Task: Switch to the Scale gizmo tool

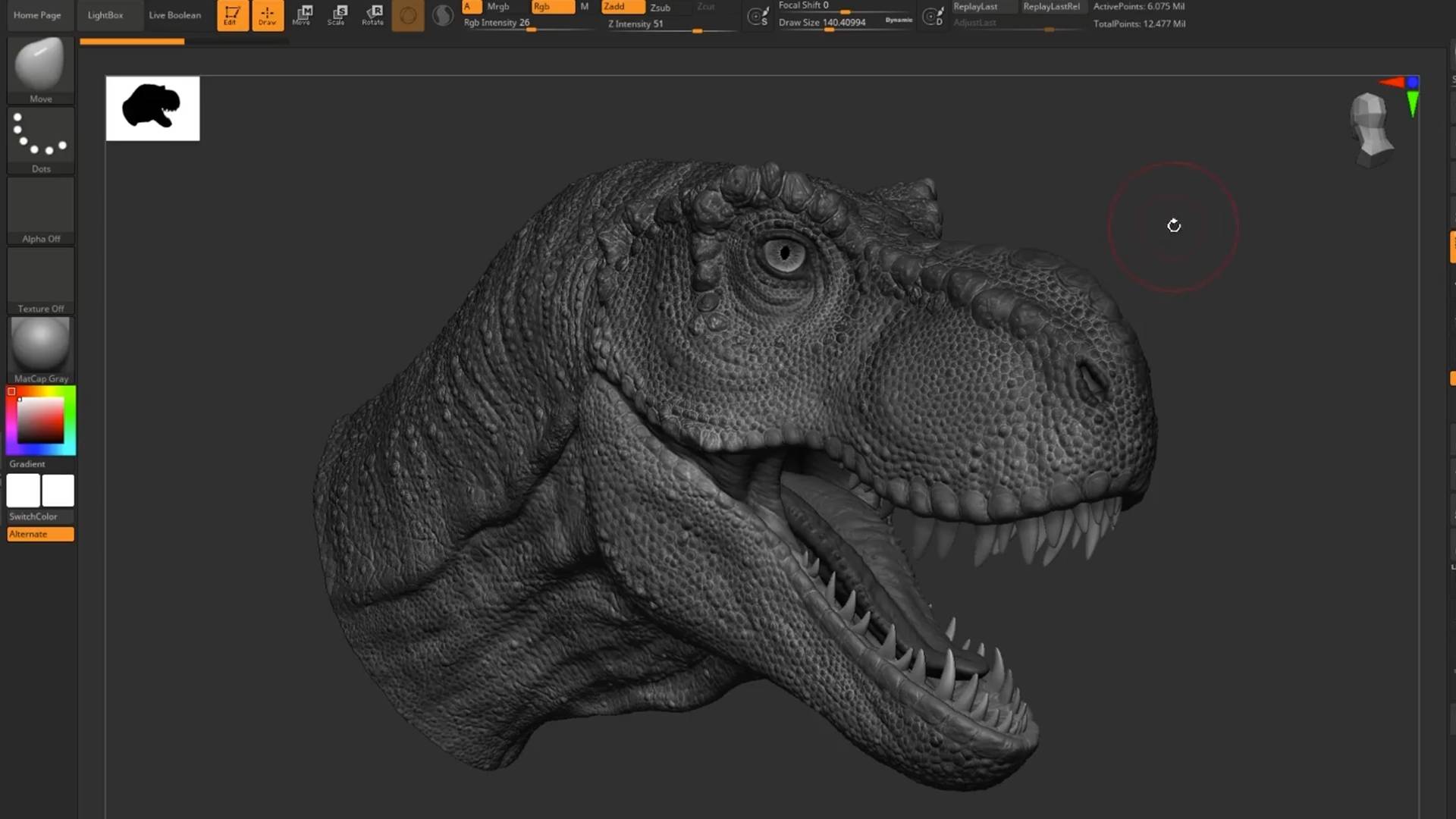Action: 337,15
